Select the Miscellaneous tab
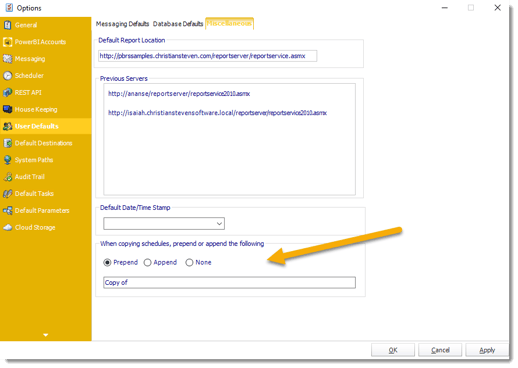The height and width of the screenshot is (368, 518). click(x=229, y=23)
